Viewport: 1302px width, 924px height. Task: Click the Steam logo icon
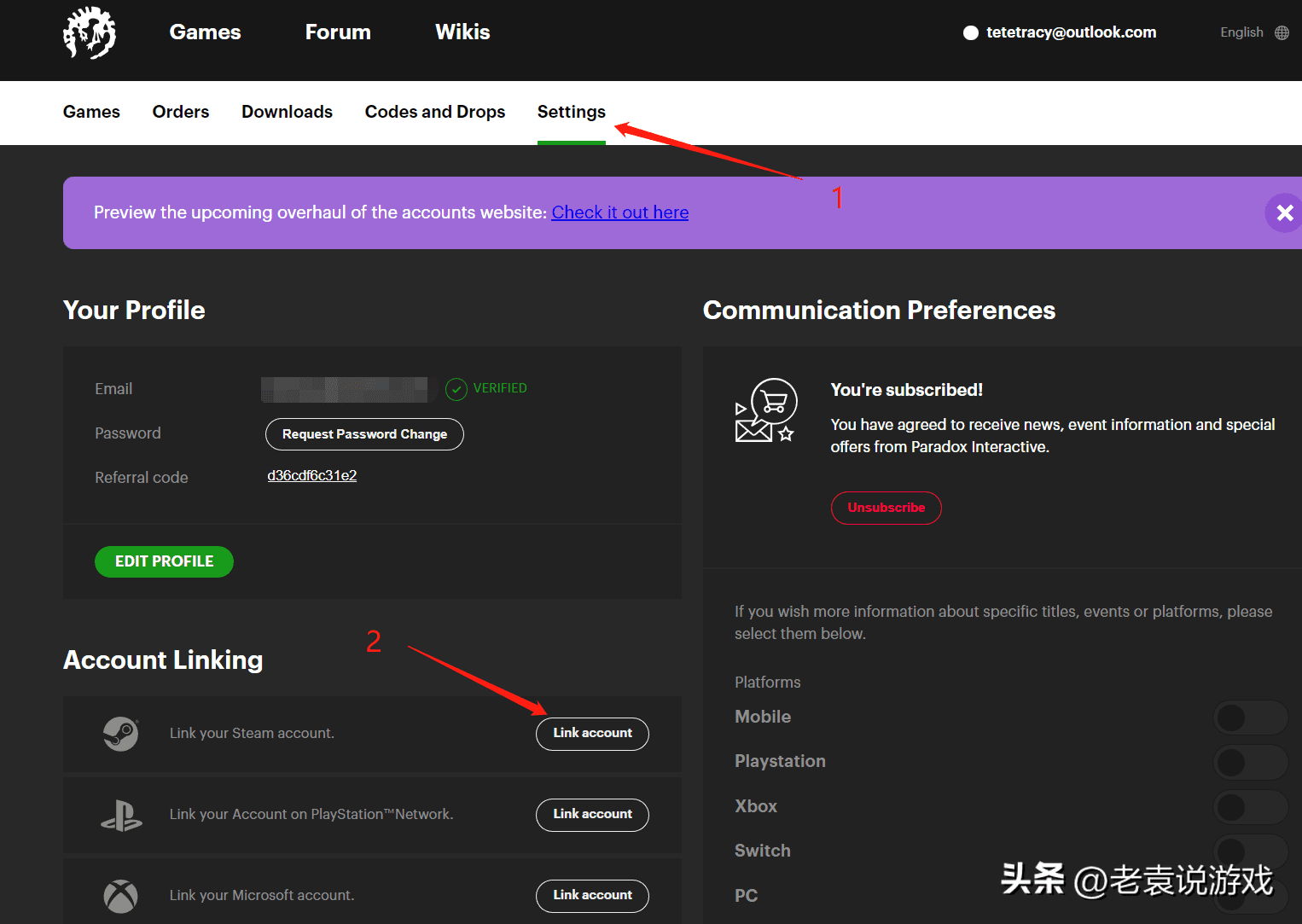pos(121,734)
